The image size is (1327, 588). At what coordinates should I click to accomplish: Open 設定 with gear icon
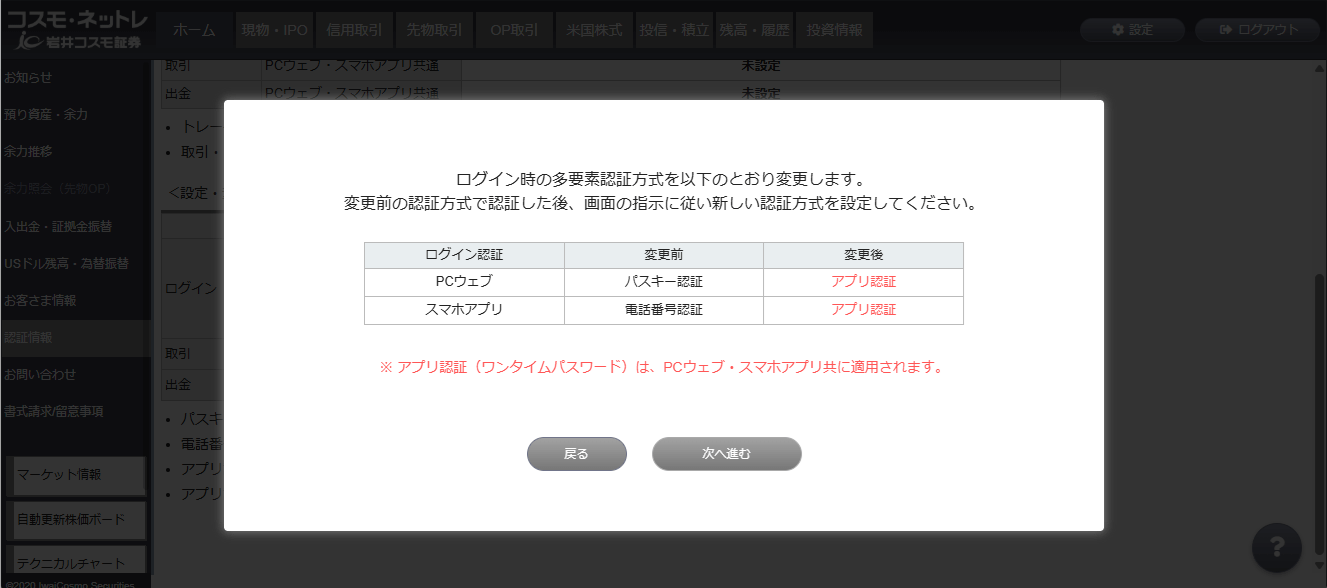pyautogui.click(x=1132, y=30)
